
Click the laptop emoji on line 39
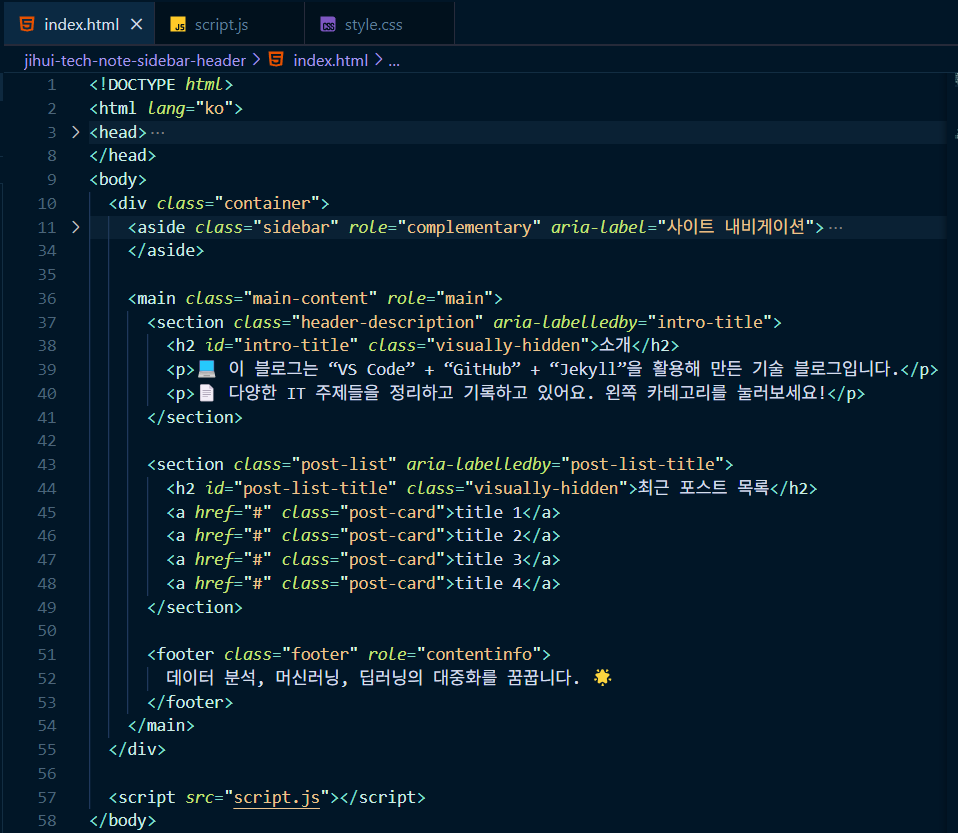click(x=207, y=369)
